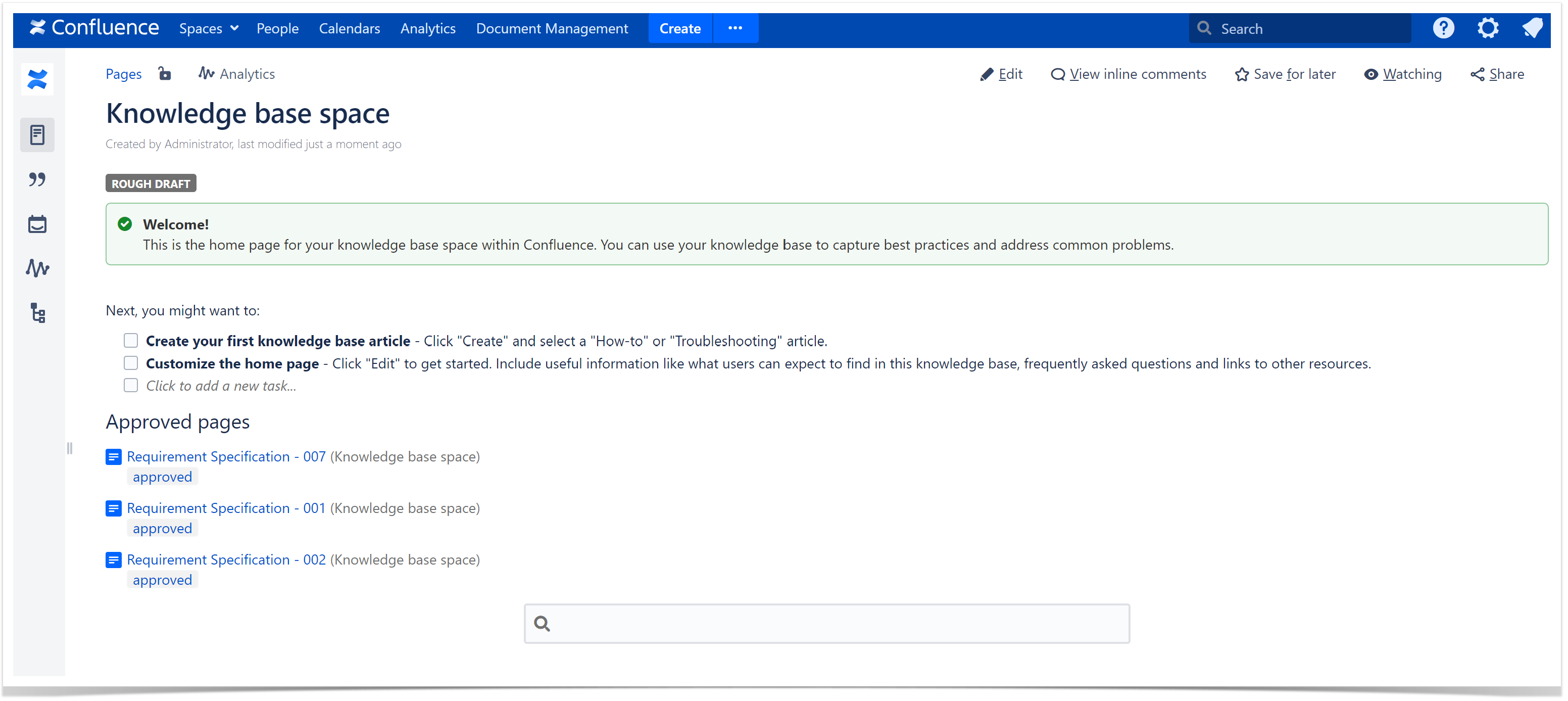
Task: Toggle the first knowledge base article checkbox
Action: tap(131, 340)
